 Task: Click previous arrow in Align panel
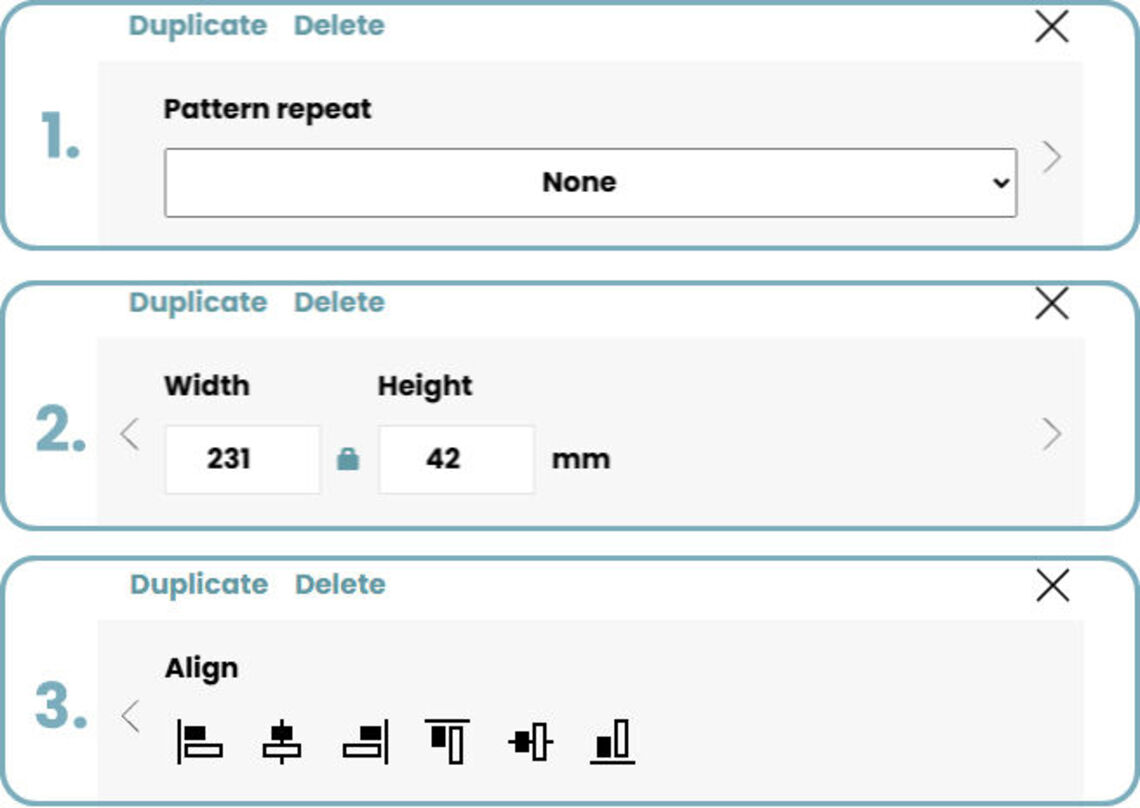tap(129, 716)
